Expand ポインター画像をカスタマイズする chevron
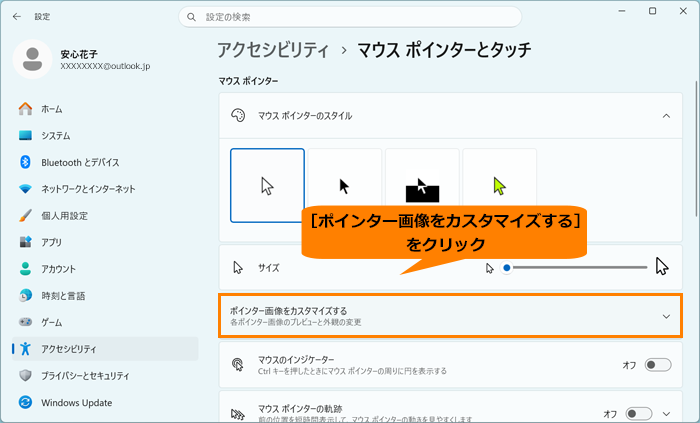The image size is (700, 423). click(666, 316)
